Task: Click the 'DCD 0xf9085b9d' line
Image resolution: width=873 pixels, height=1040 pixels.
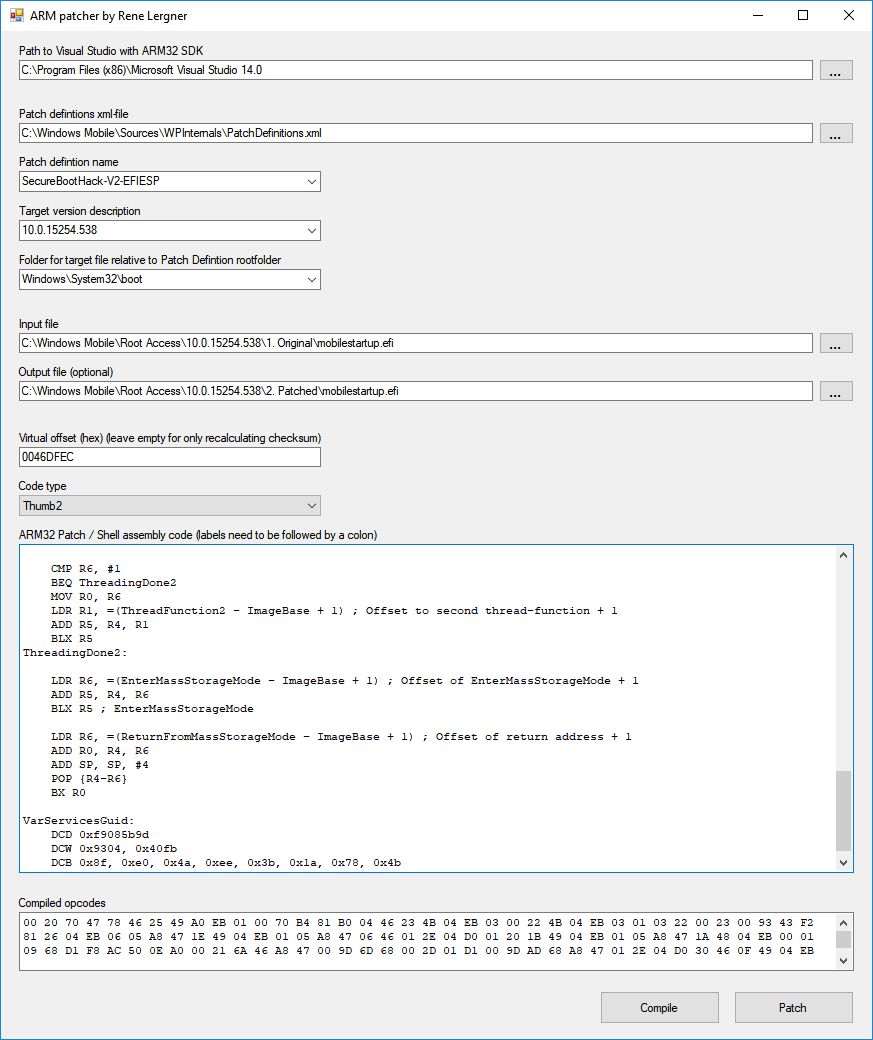Action: point(100,834)
